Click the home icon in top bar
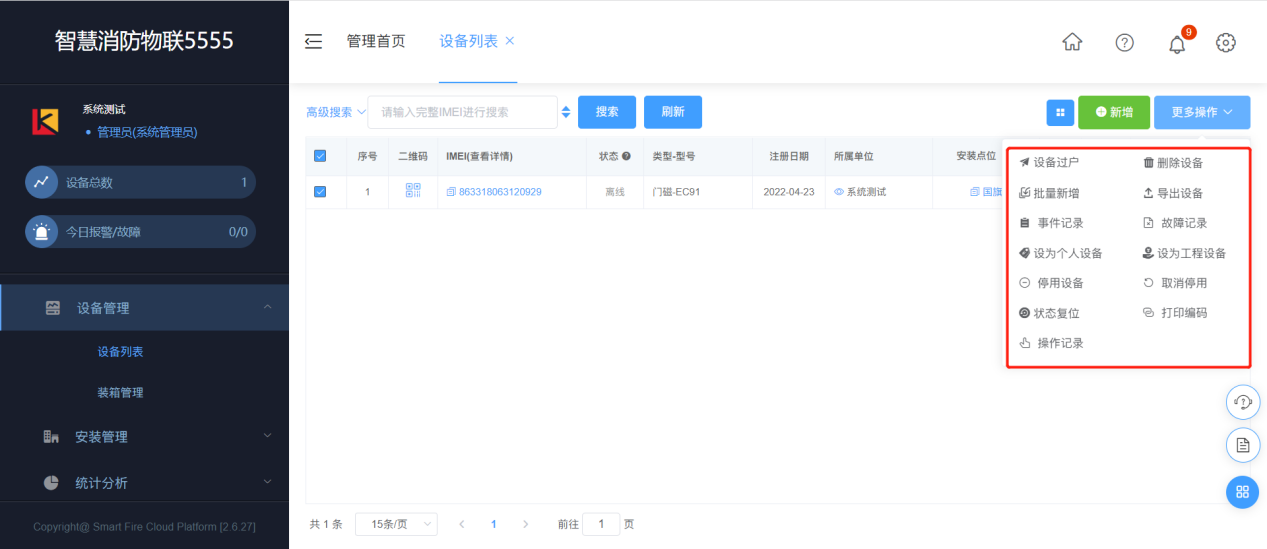1267x549 pixels. (1072, 42)
